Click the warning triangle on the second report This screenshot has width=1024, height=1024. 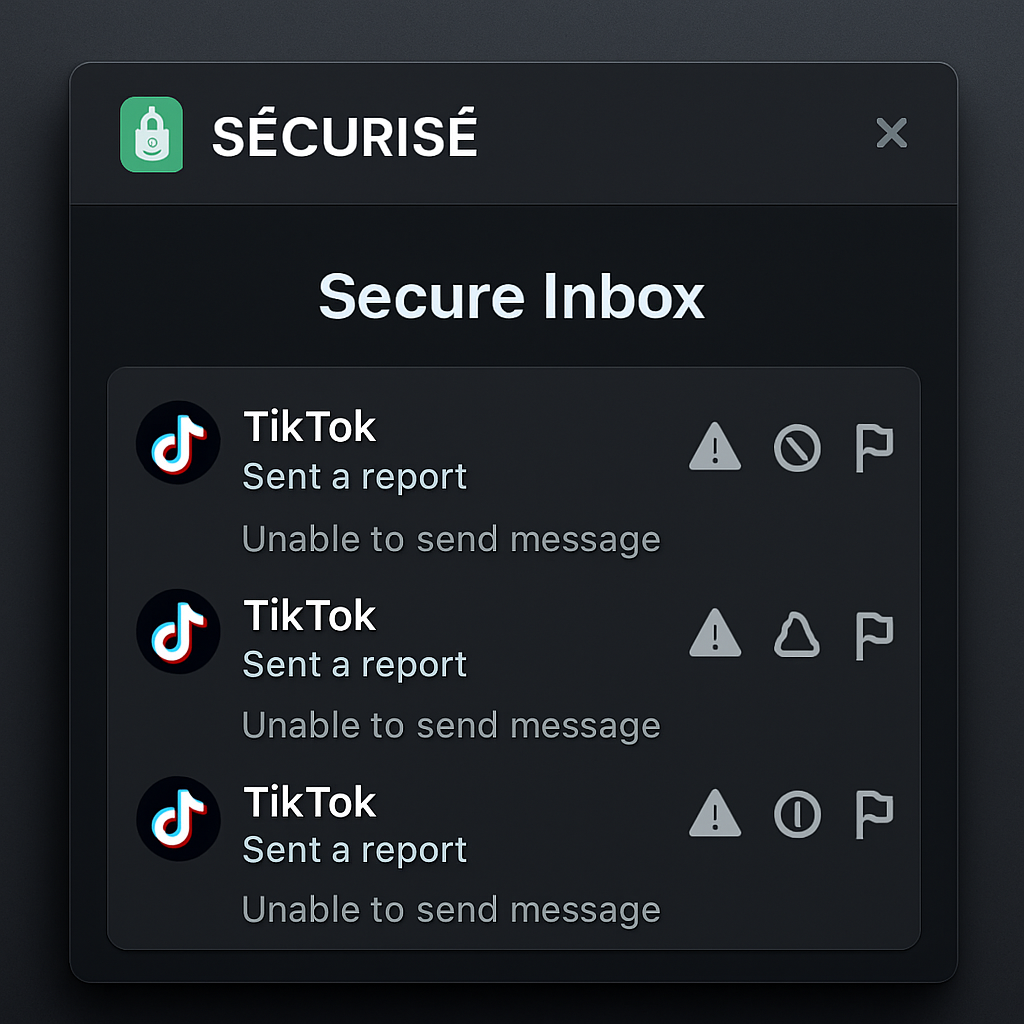(716, 634)
